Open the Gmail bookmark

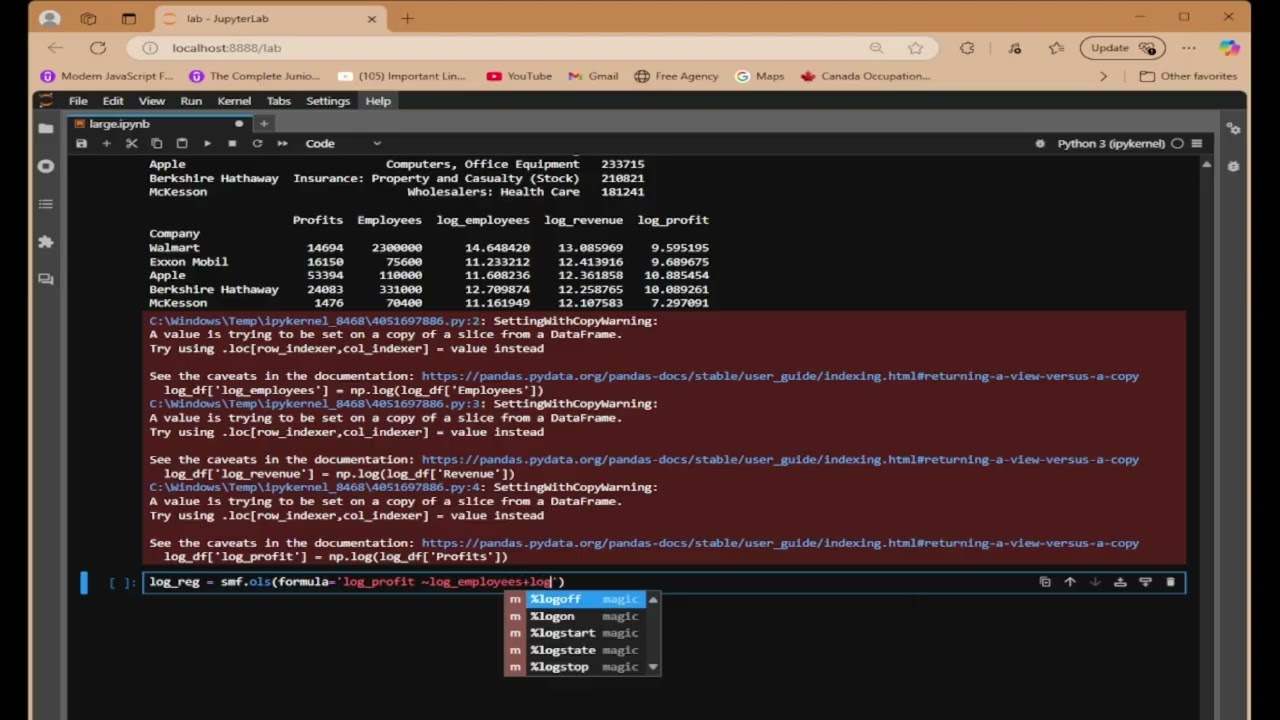593,76
